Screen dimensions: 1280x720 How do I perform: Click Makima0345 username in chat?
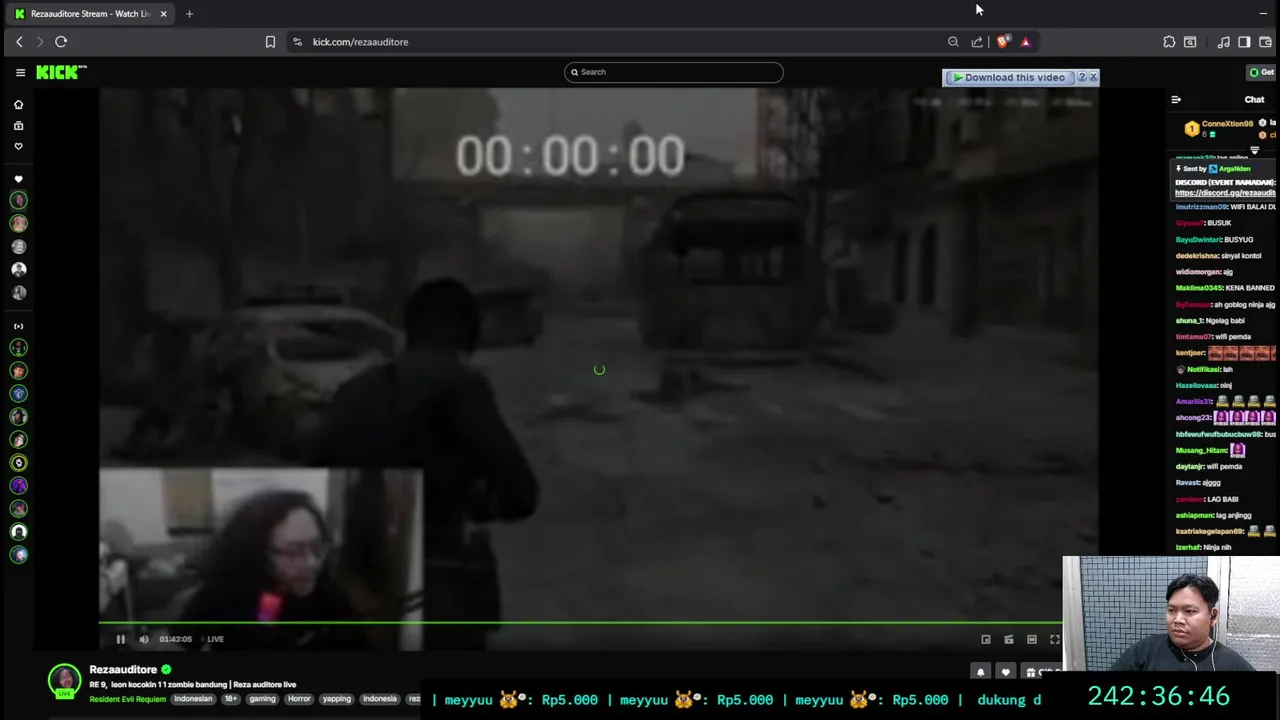click(1199, 288)
